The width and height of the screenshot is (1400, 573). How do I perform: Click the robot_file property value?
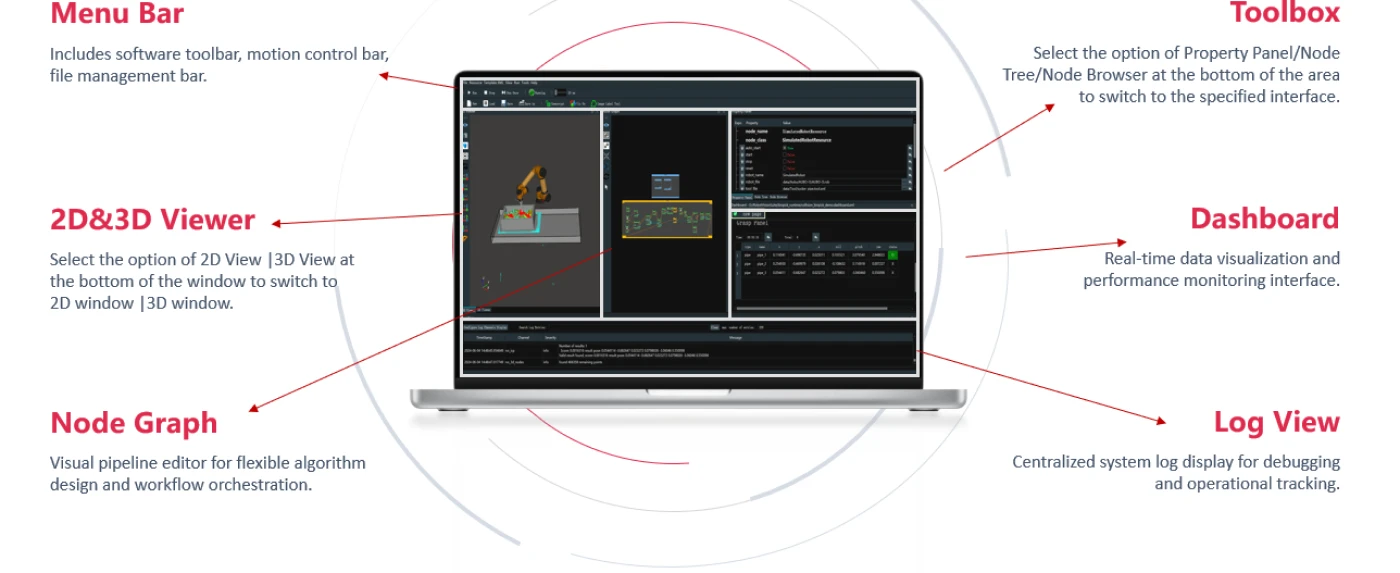click(806, 182)
